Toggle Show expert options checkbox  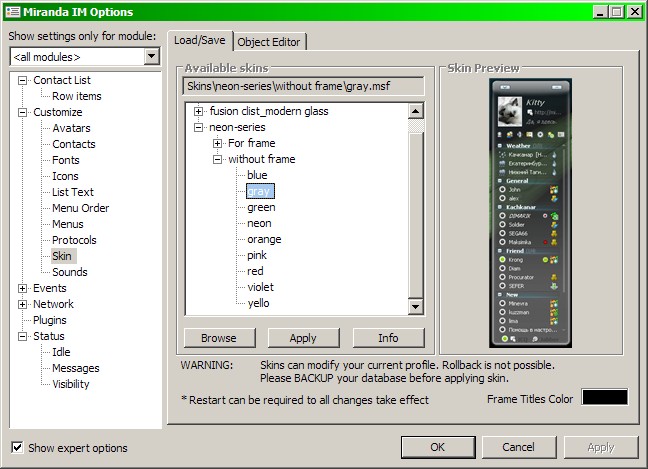tap(17, 447)
